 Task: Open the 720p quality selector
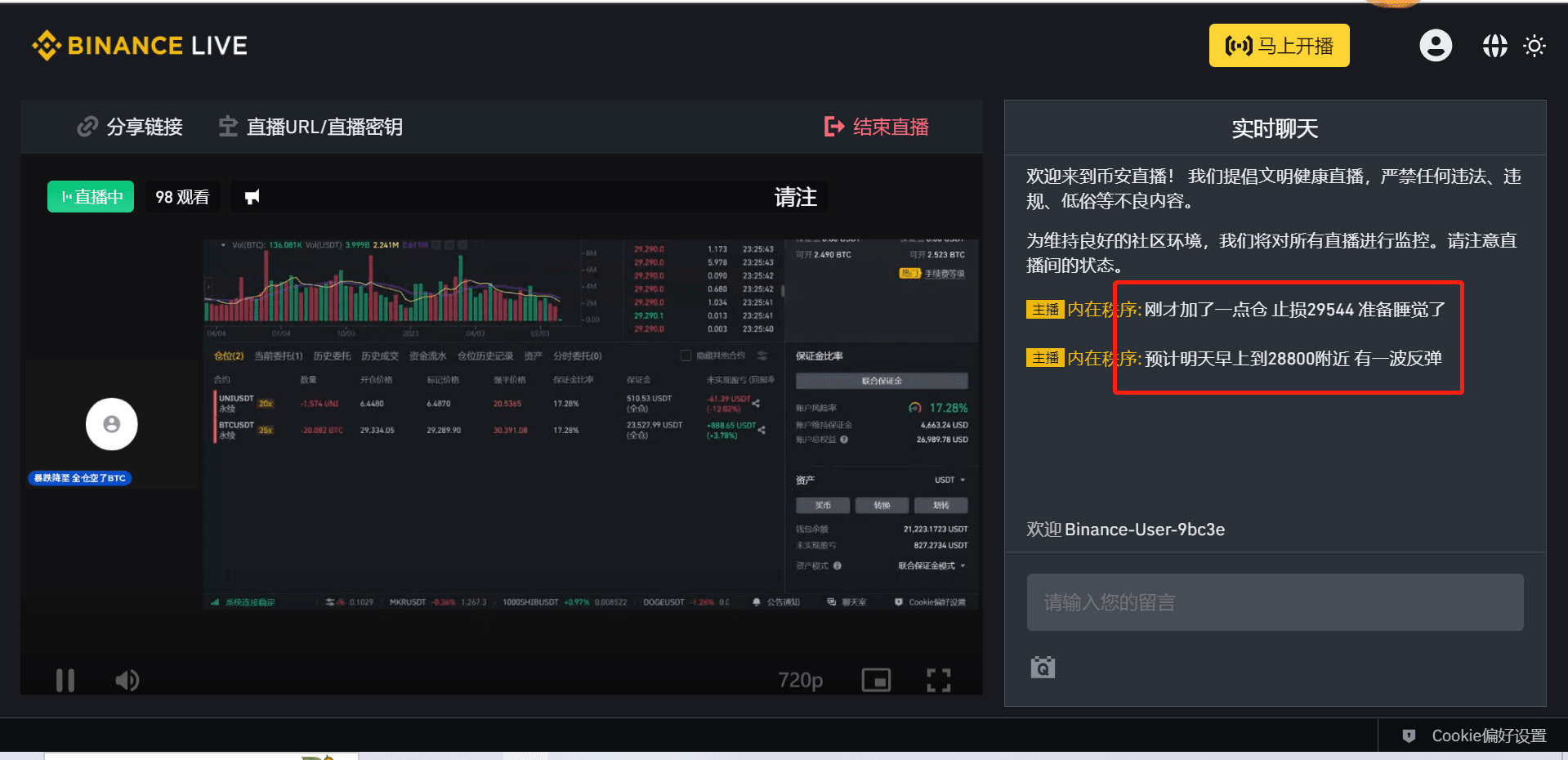[800, 679]
